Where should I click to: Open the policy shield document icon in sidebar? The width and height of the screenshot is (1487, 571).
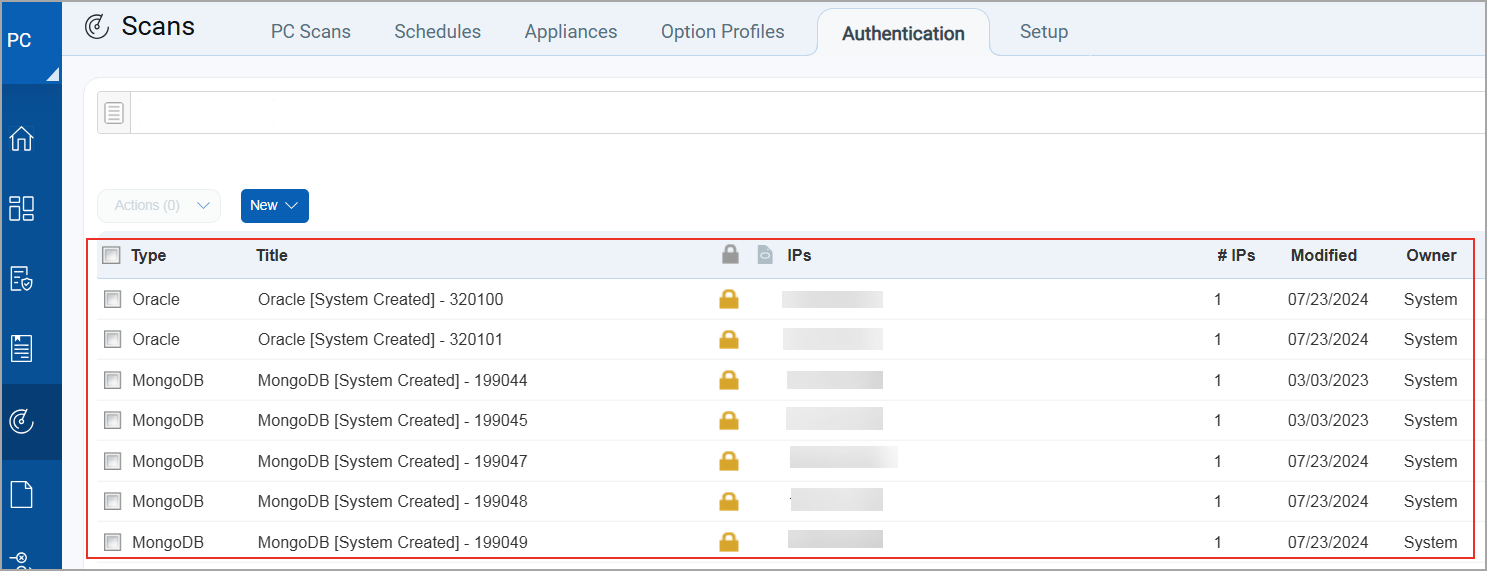[21, 279]
